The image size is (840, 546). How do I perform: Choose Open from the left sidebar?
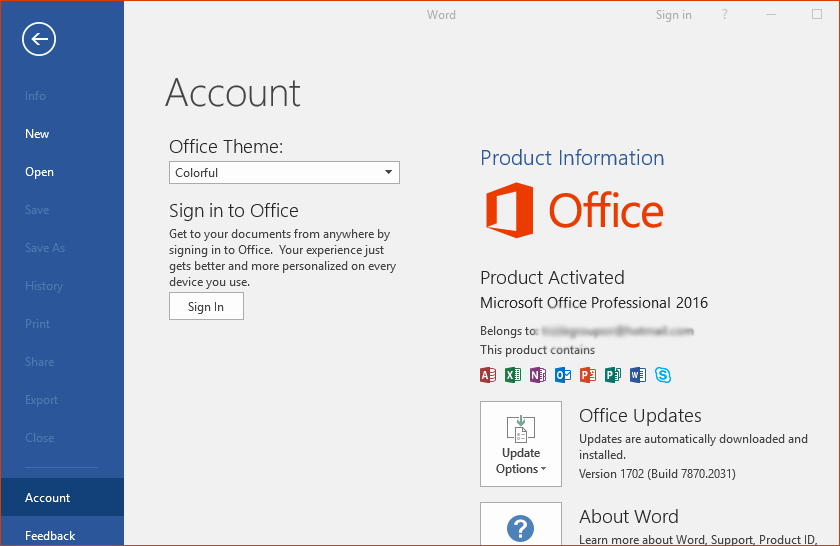pos(39,172)
